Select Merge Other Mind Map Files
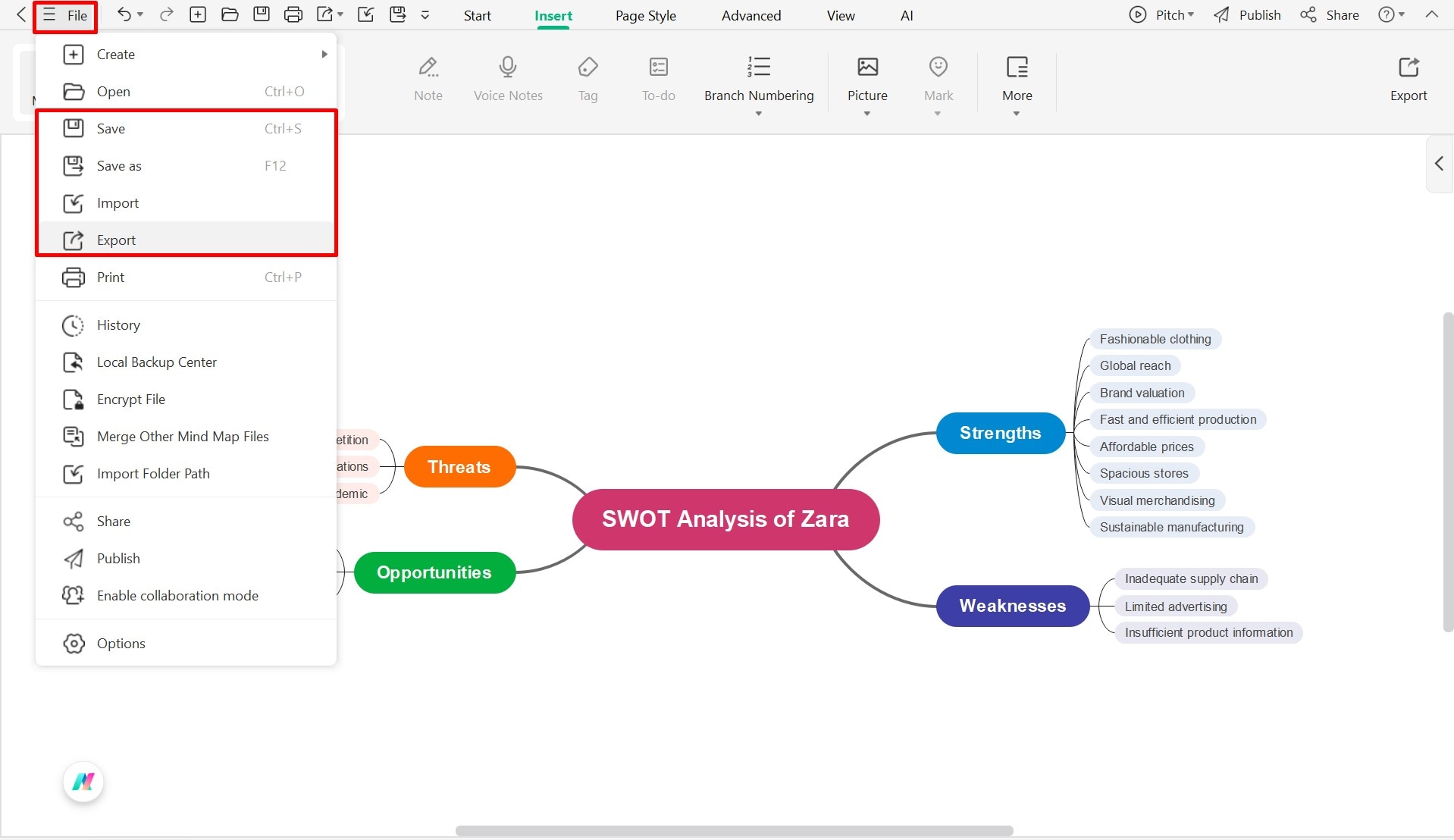1454x840 pixels. coord(186,437)
